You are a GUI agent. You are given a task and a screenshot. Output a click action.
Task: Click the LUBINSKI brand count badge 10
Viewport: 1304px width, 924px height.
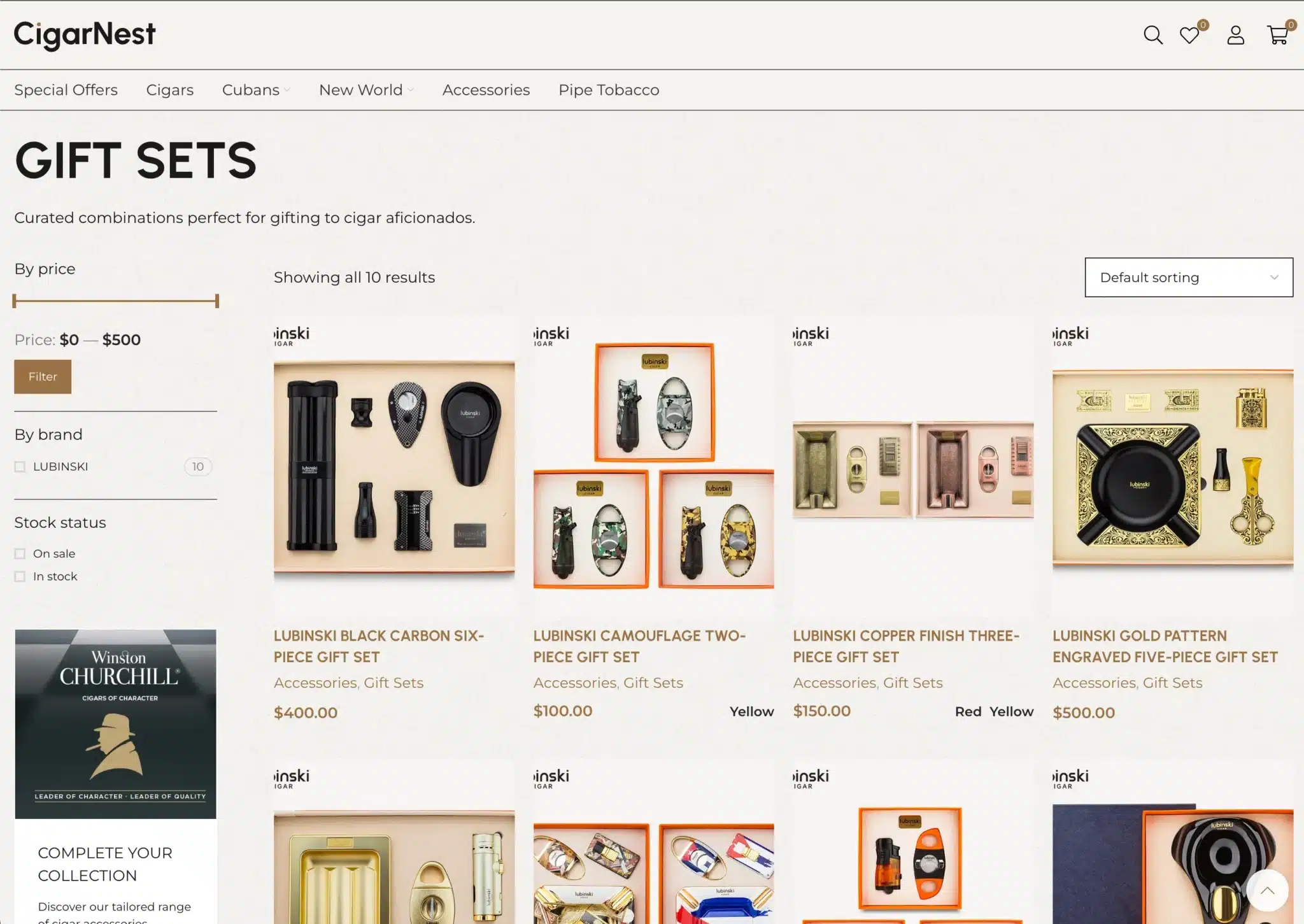[x=198, y=467]
